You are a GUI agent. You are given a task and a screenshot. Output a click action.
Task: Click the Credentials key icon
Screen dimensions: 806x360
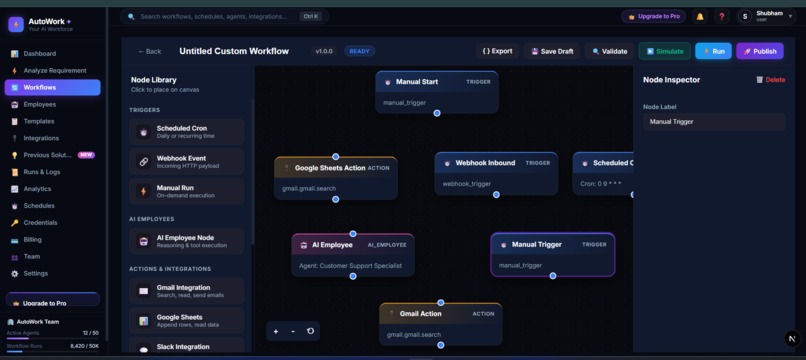pos(14,223)
